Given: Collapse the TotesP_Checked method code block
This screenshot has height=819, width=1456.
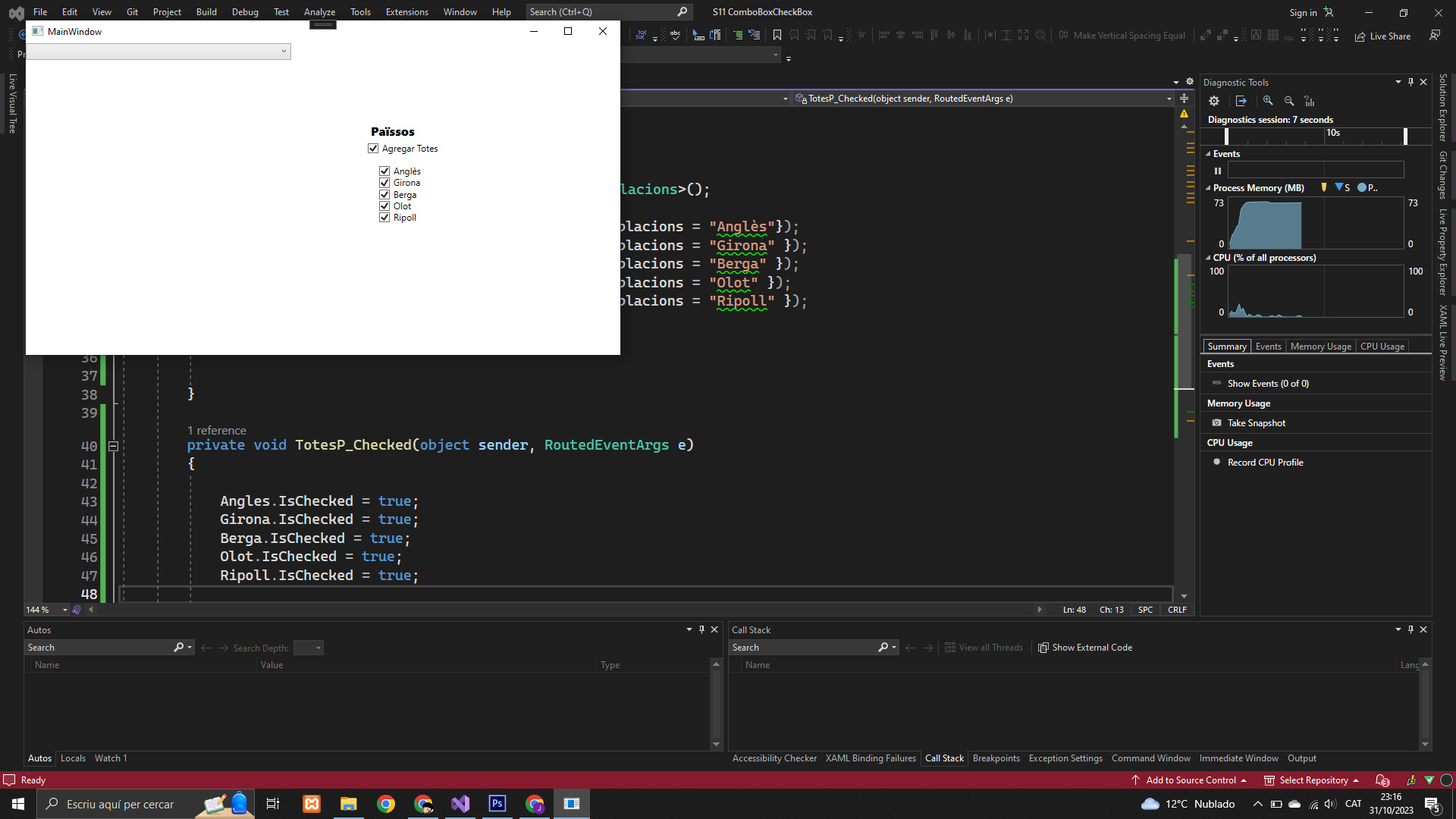Looking at the screenshot, I should tap(113, 446).
